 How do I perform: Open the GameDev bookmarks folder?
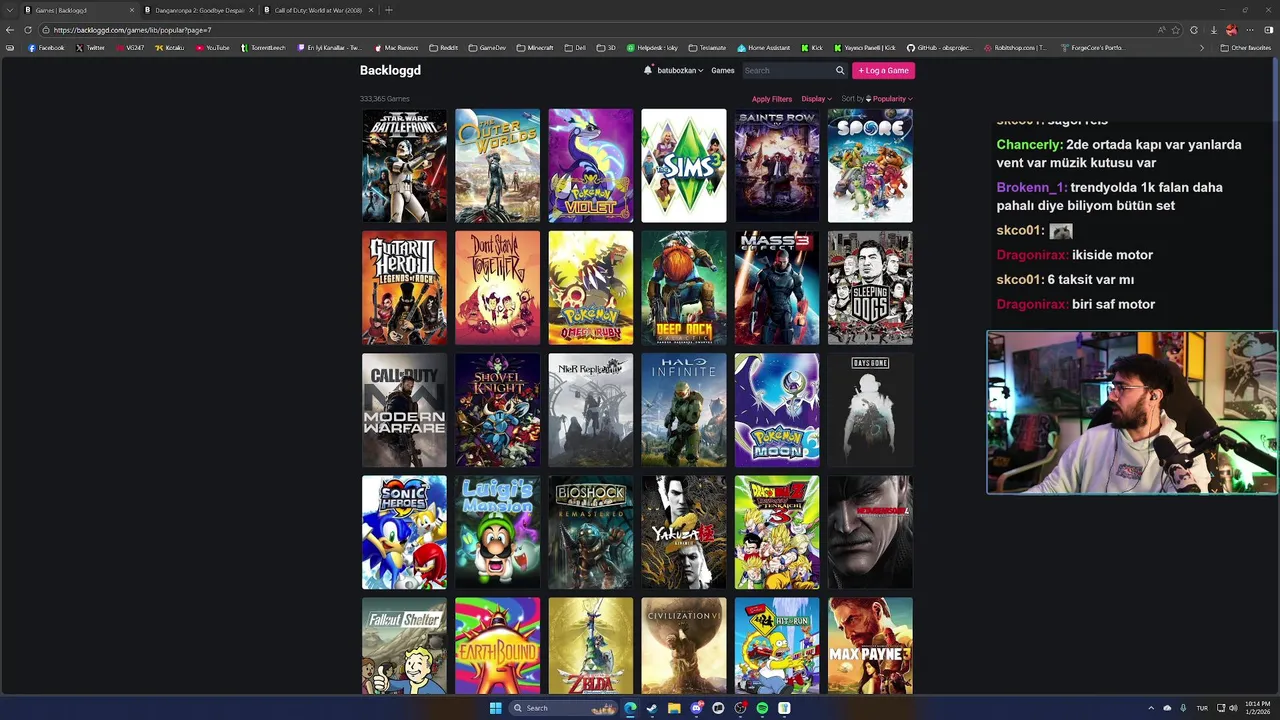(x=487, y=48)
